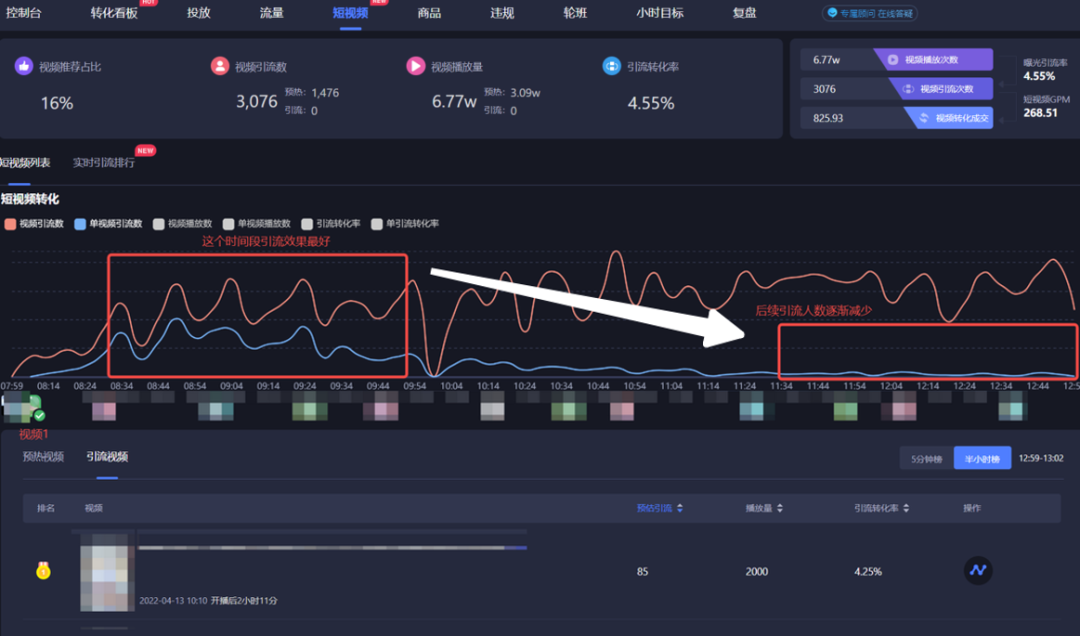Click the 视频播放量 play icon
This screenshot has height=636, width=1080.
416,66
